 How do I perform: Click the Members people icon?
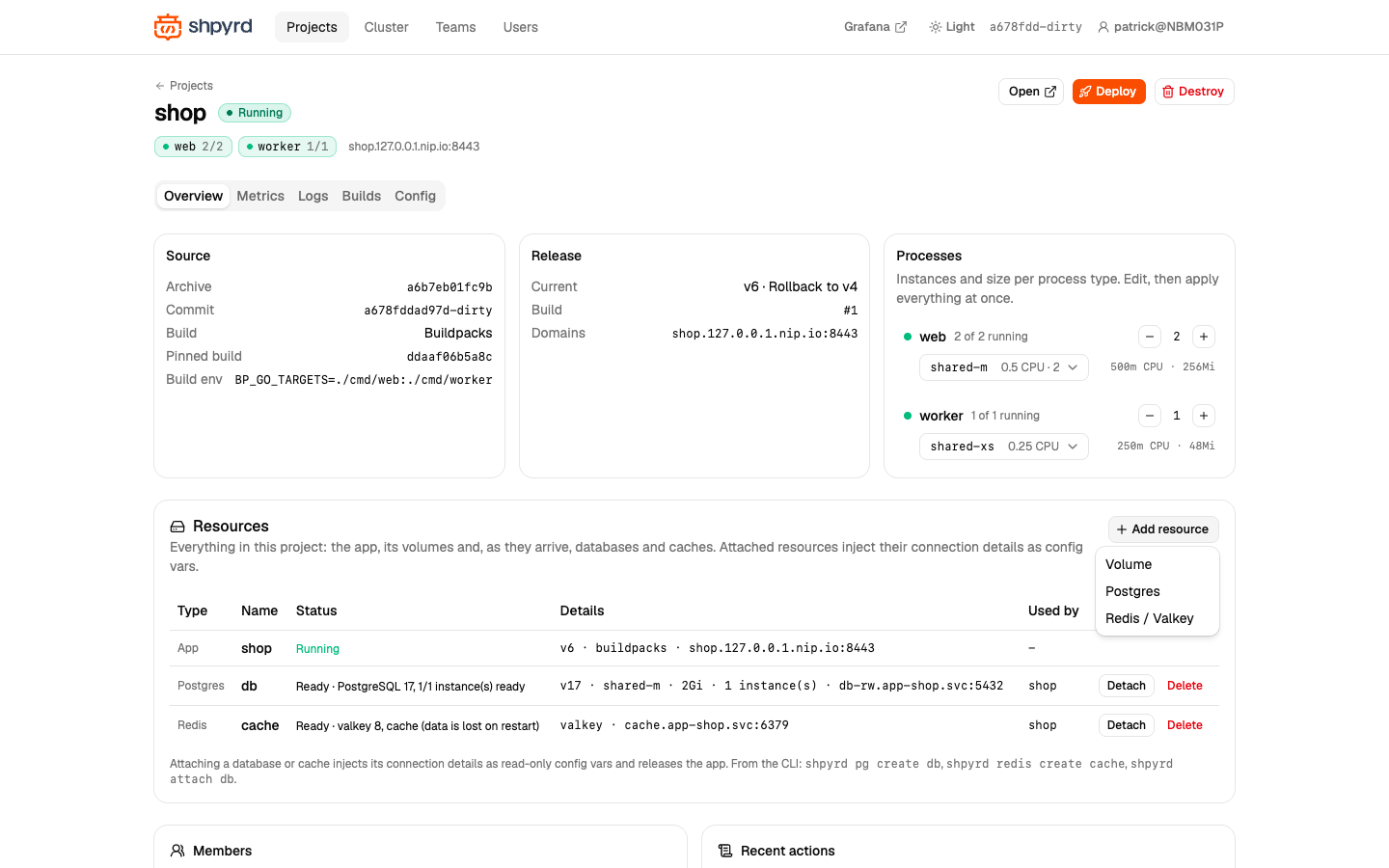pyautogui.click(x=177, y=851)
